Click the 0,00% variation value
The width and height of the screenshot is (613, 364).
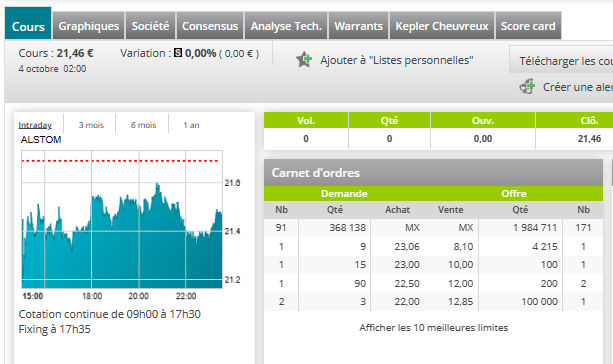point(200,53)
